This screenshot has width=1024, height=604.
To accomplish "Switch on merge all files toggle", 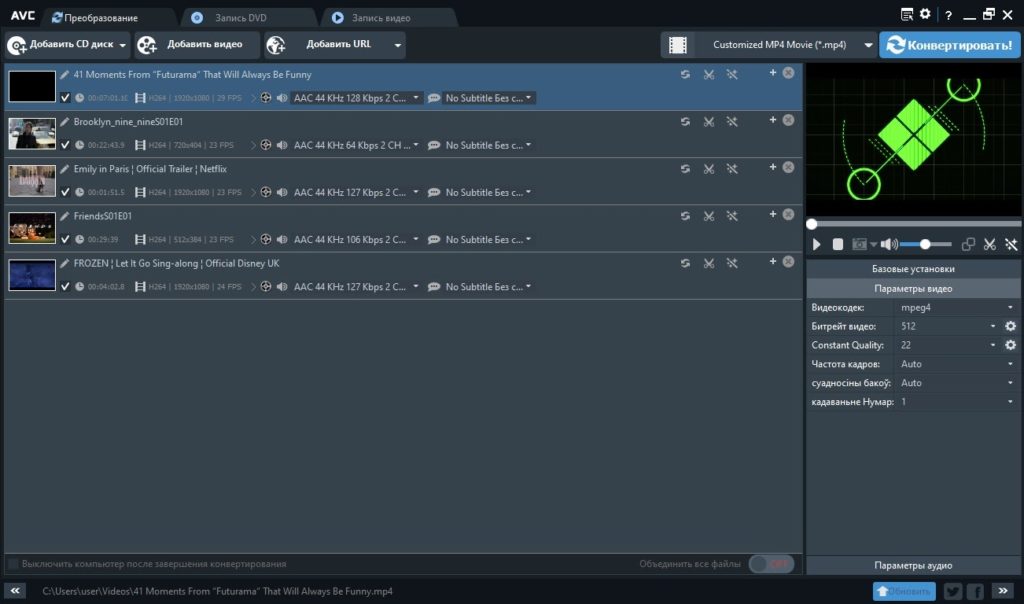I will click(771, 564).
